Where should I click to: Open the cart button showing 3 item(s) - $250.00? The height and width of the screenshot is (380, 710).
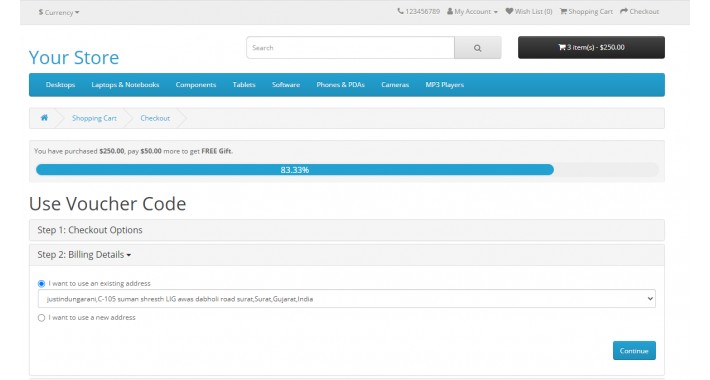[x=591, y=48]
